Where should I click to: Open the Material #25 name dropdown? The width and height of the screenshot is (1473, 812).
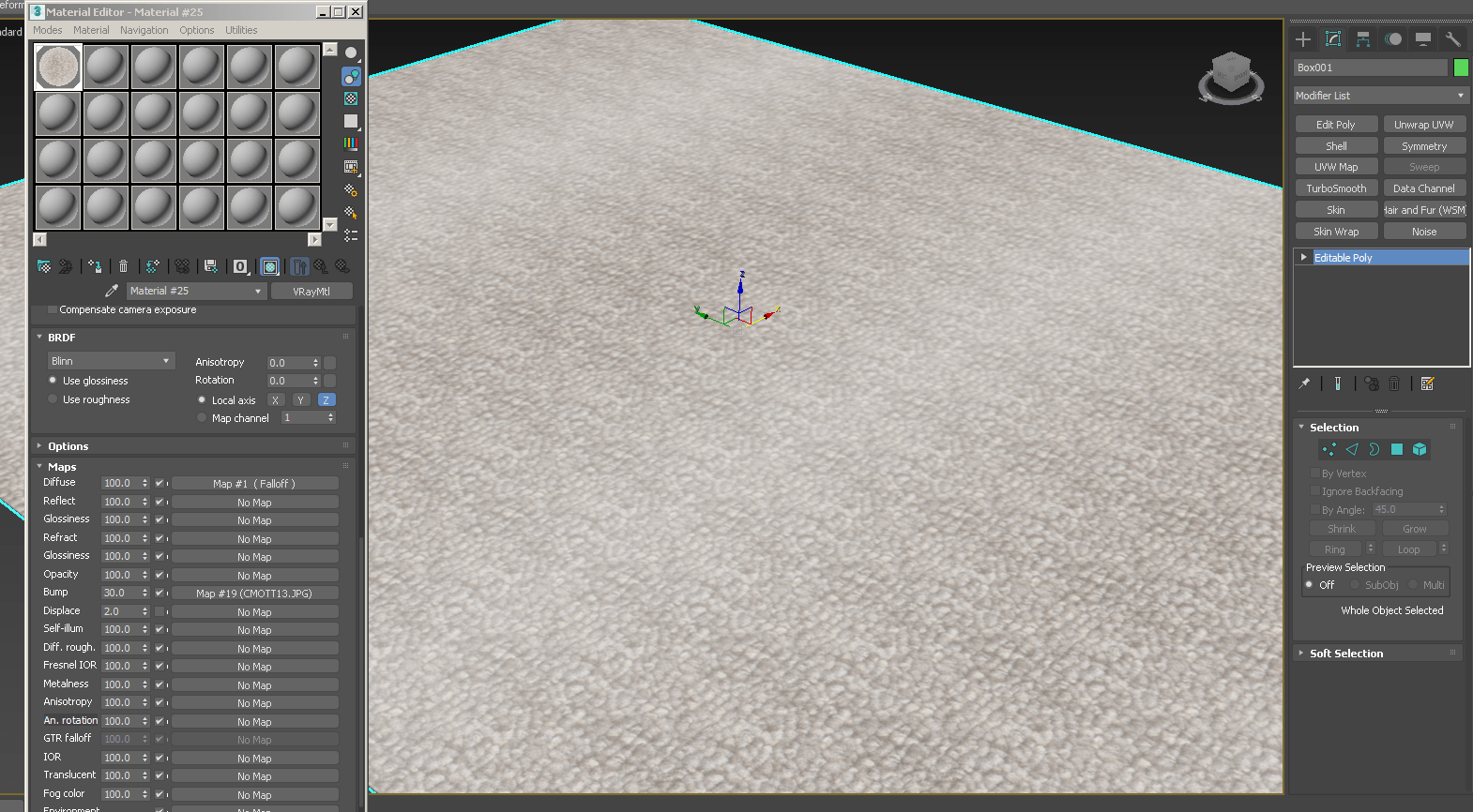coord(196,291)
